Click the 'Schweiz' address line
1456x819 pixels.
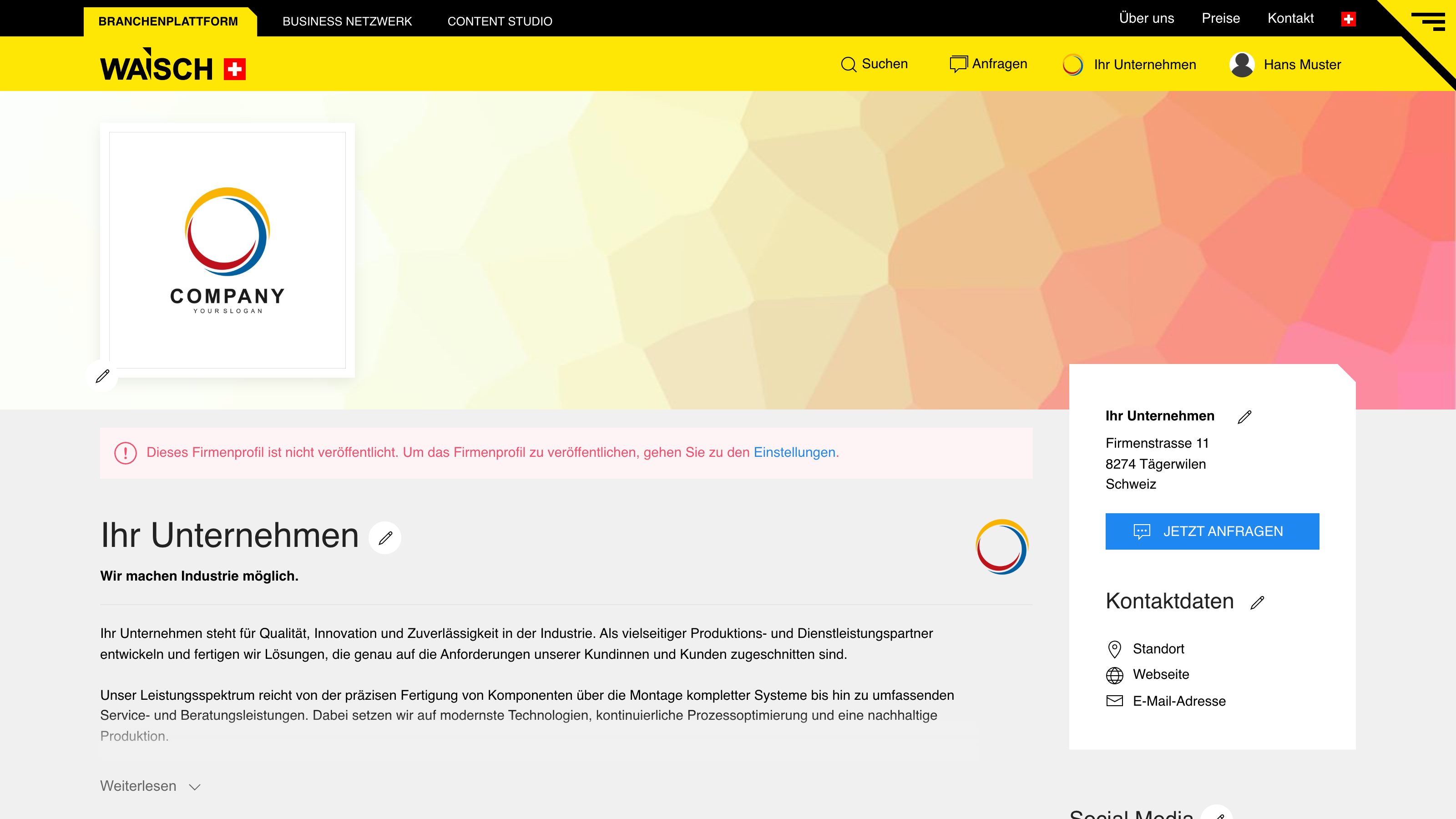[x=1130, y=485]
